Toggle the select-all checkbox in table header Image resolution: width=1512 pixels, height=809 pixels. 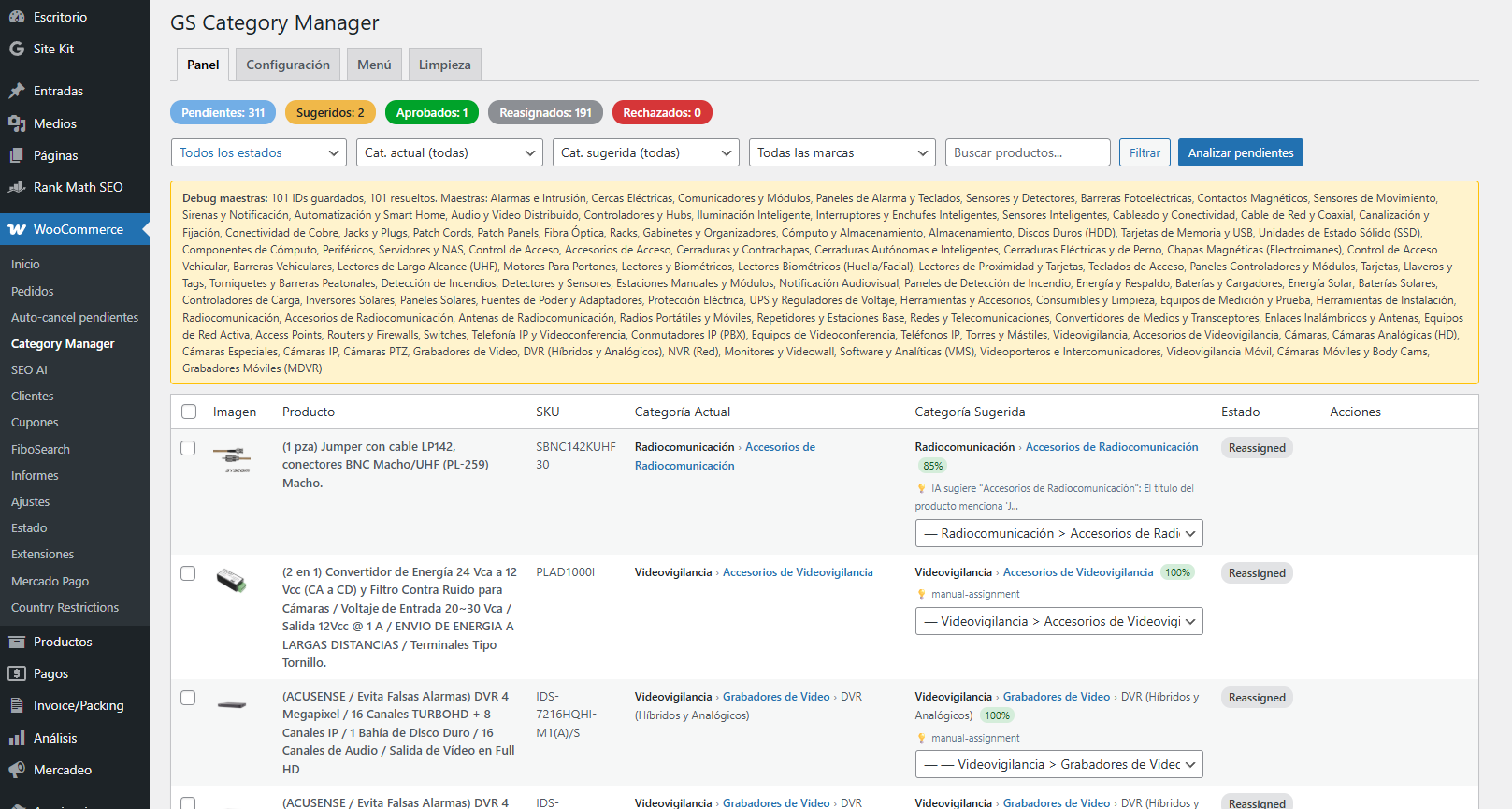click(x=189, y=412)
